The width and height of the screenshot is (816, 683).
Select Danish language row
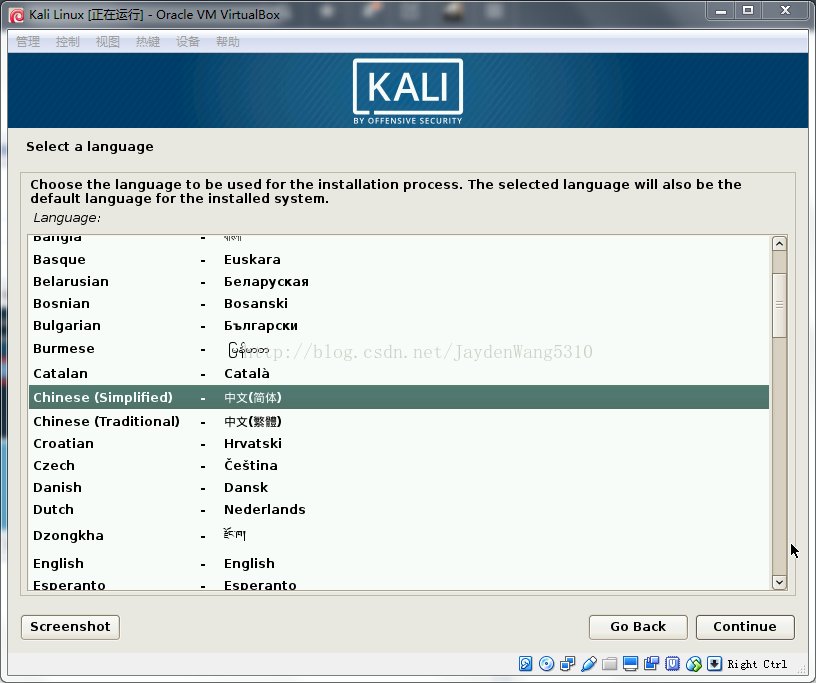[x=399, y=487]
